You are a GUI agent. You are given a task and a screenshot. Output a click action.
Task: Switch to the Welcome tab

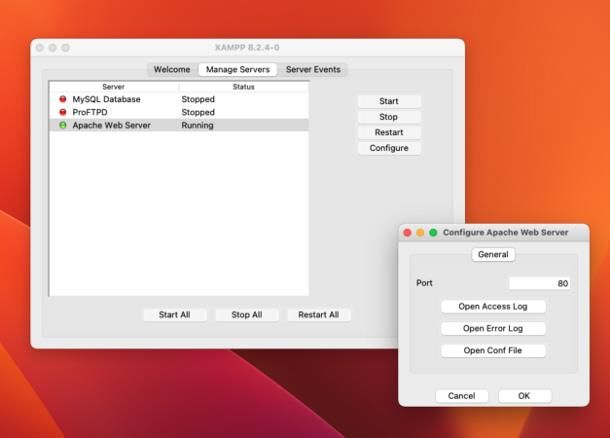172,70
